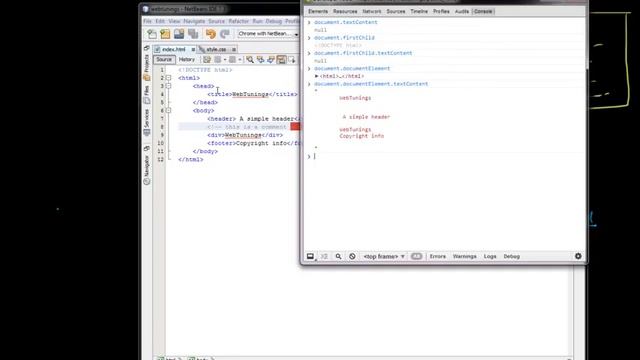Click the orange Undo arrow in NetBeans

click(x=211, y=34)
